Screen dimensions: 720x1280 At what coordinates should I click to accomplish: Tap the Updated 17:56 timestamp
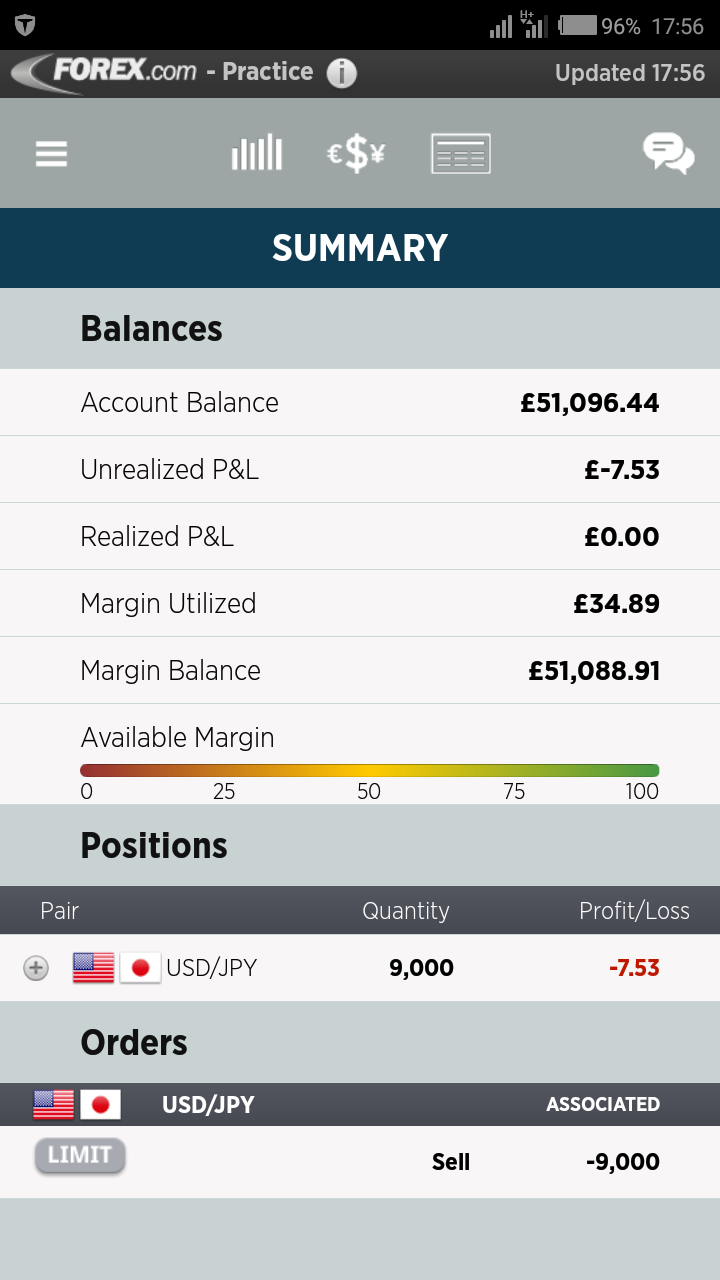tap(629, 73)
